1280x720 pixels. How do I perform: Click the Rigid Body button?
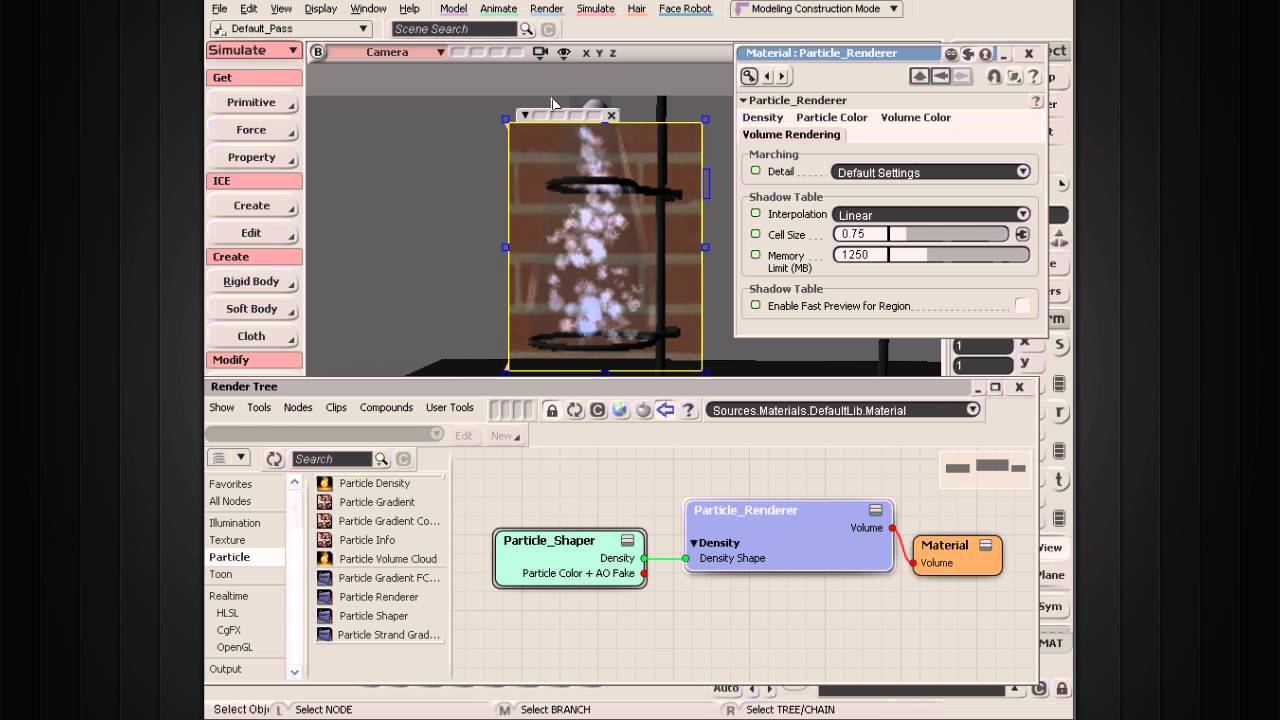tap(252, 282)
